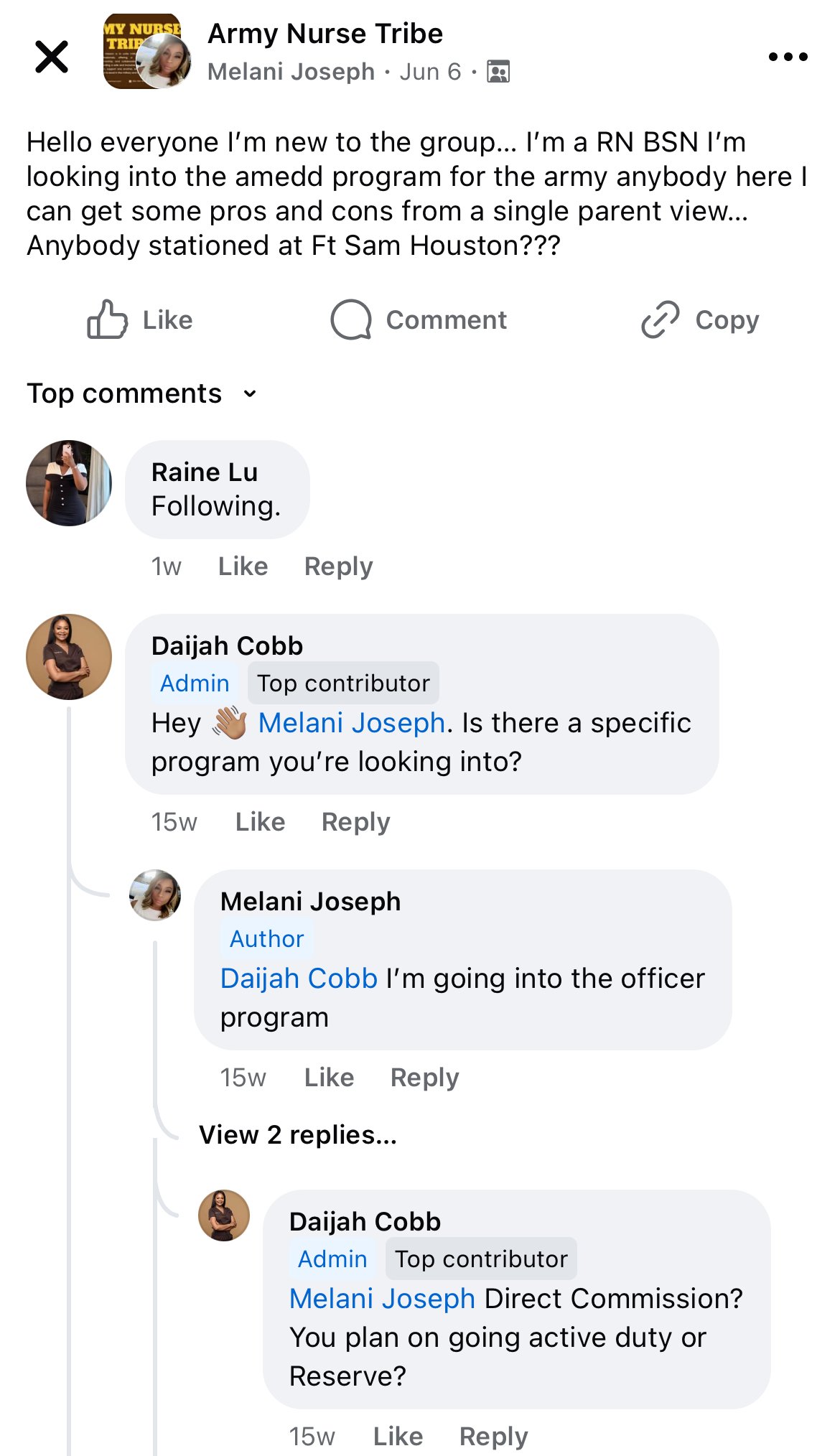This screenshot has width=840, height=1456.
Task: Reply to Melani Joseph's officer program comment
Action: [424, 1078]
